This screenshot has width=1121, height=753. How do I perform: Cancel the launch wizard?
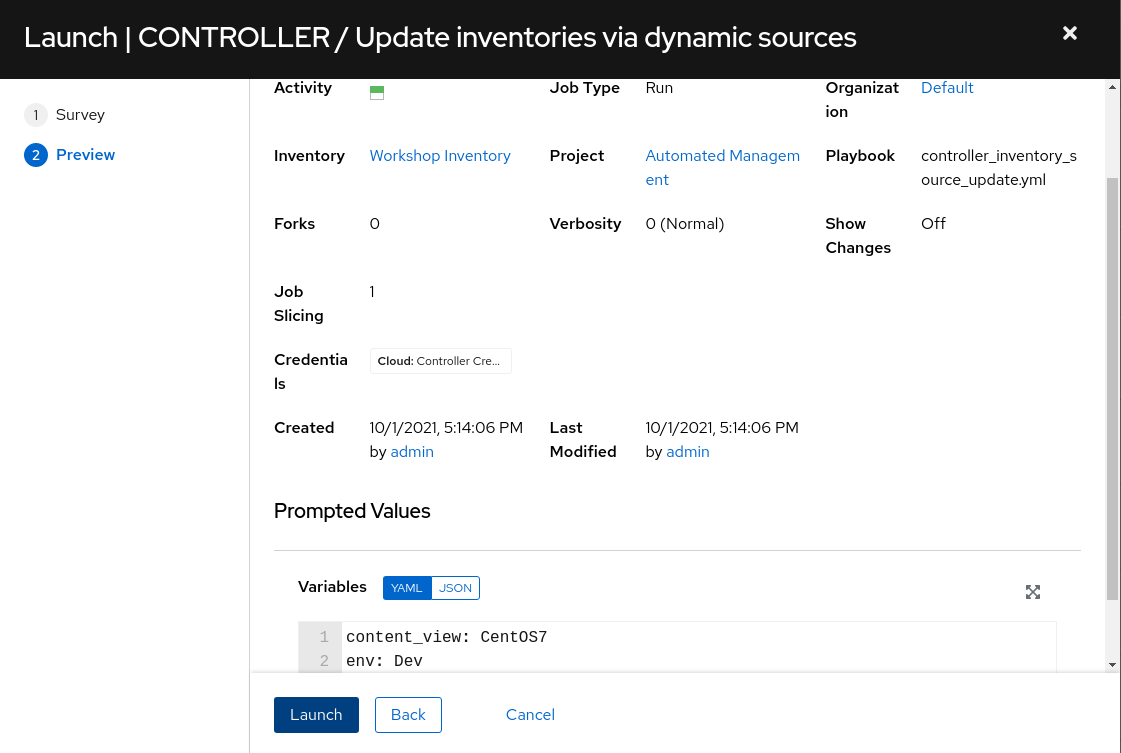tap(530, 714)
